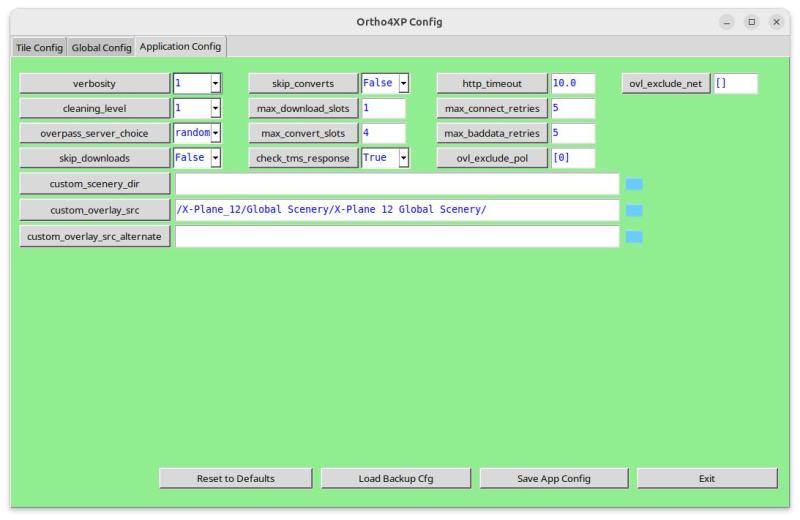
Task: Click the max_connect_retries label button
Action: pyautogui.click(x=492, y=109)
